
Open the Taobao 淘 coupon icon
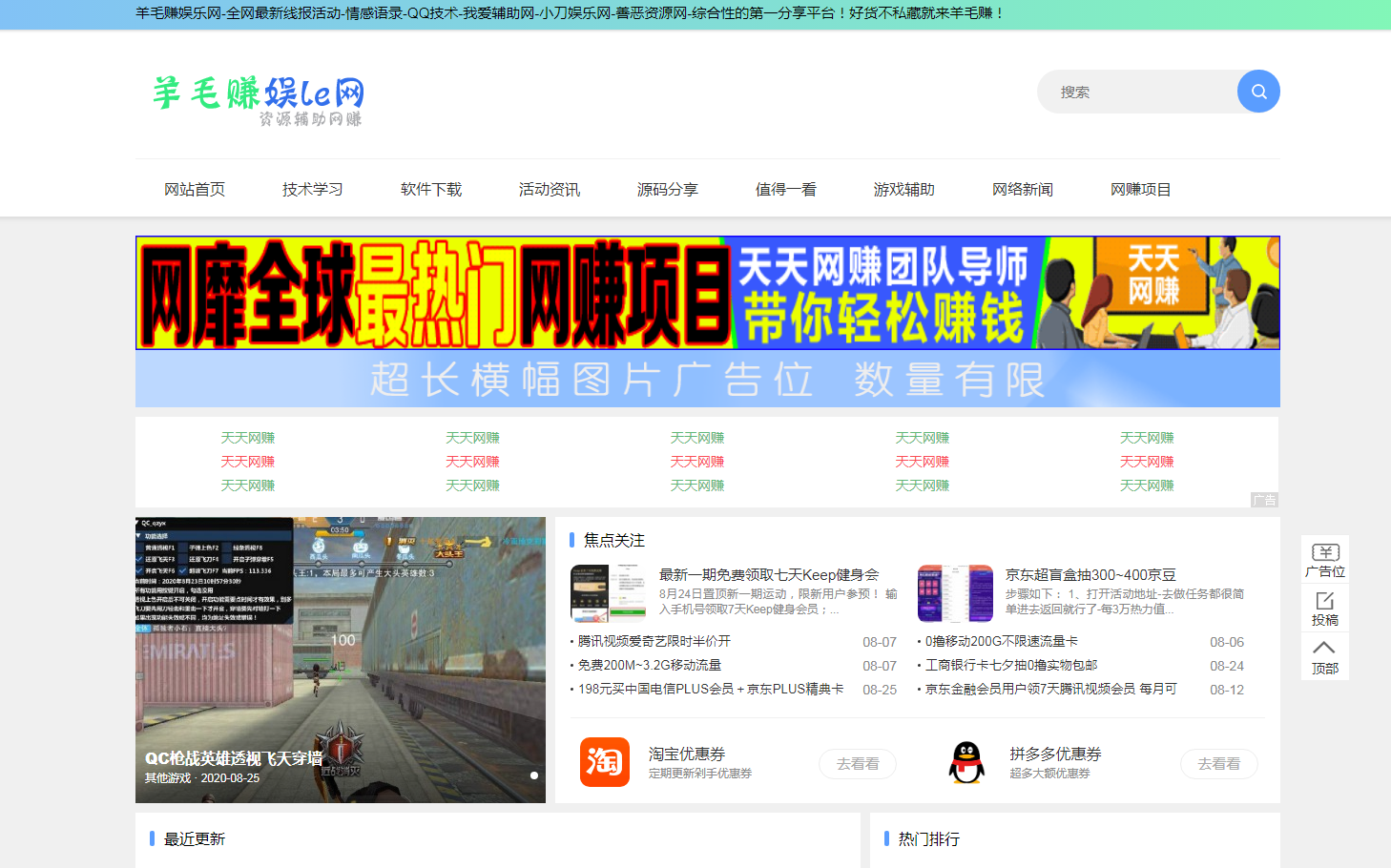click(604, 762)
